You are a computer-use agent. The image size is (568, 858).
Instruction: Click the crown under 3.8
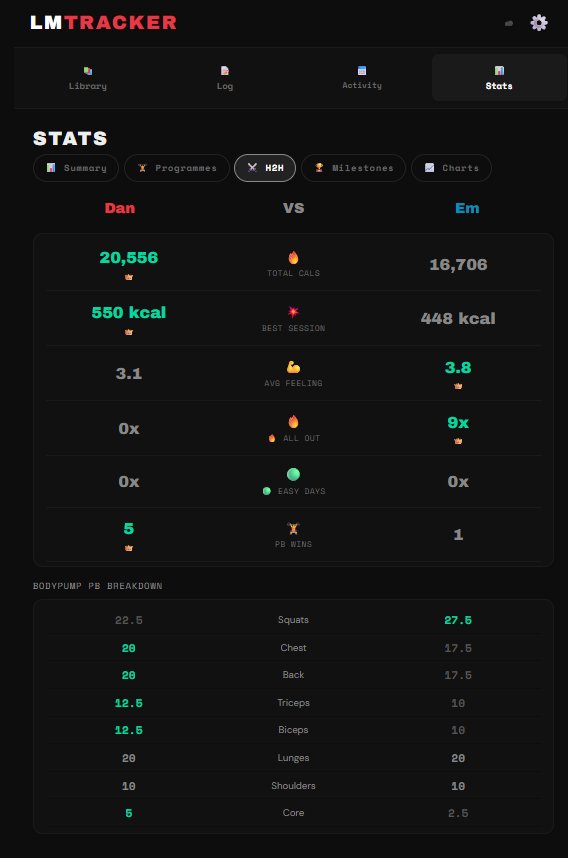458,386
